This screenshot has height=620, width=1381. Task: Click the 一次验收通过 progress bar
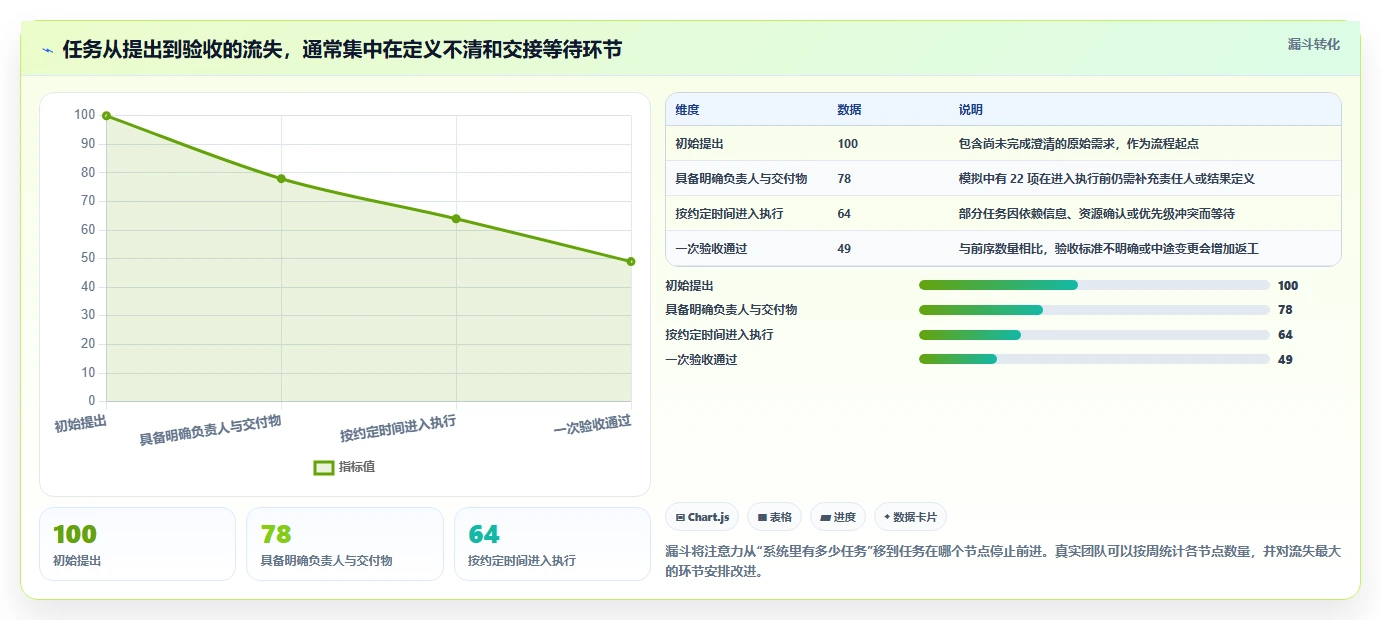[x=1094, y=359]
